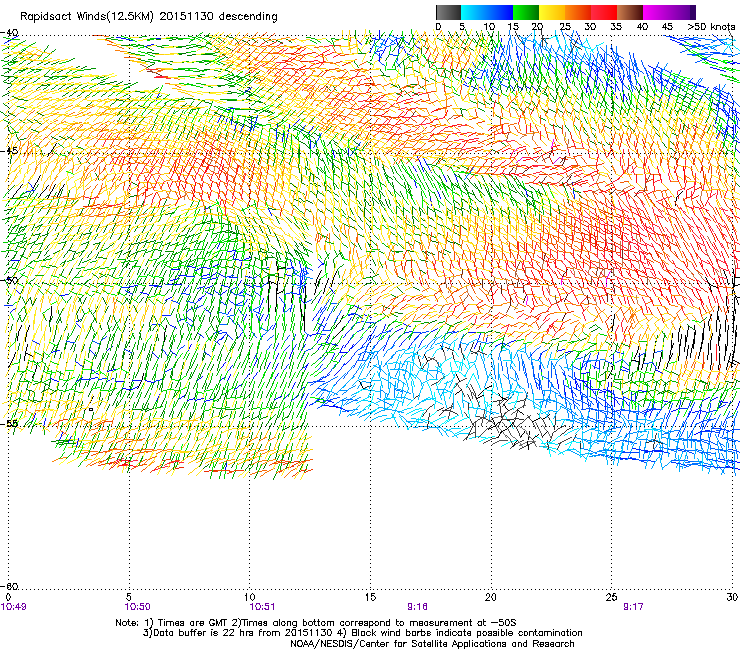Click the '-50' latitude label
The width and height of the screenshot is (740, 650).
coord(10,280)
